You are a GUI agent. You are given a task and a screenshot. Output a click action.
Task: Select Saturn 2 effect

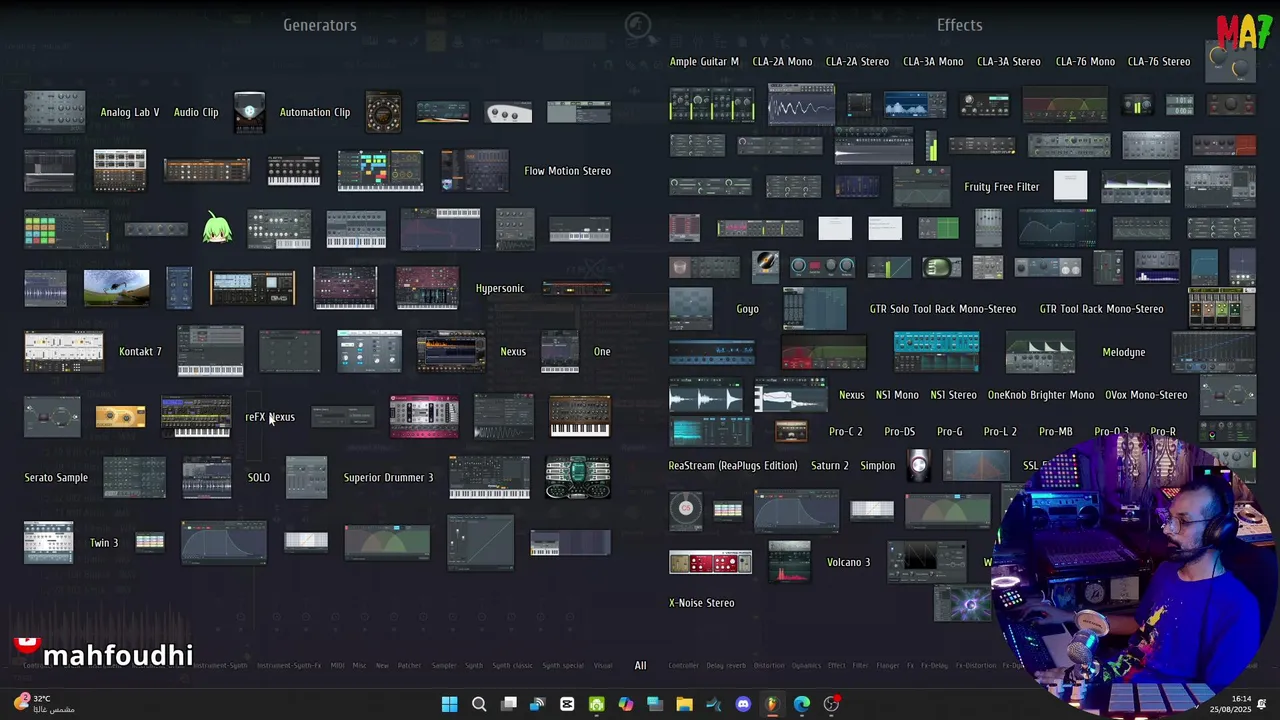pos(830,465)
